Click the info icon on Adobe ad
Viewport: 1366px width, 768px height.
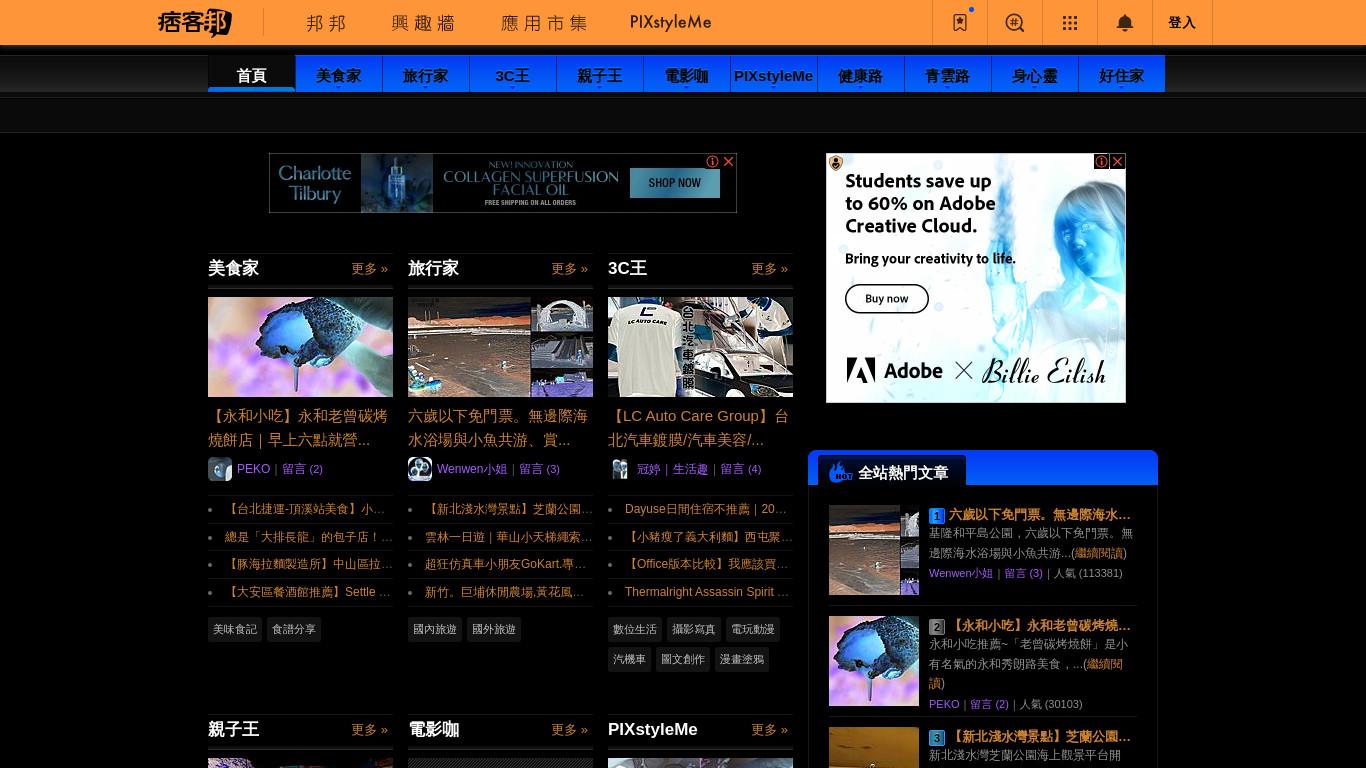pyautogui.click(x=1101, y=161)
